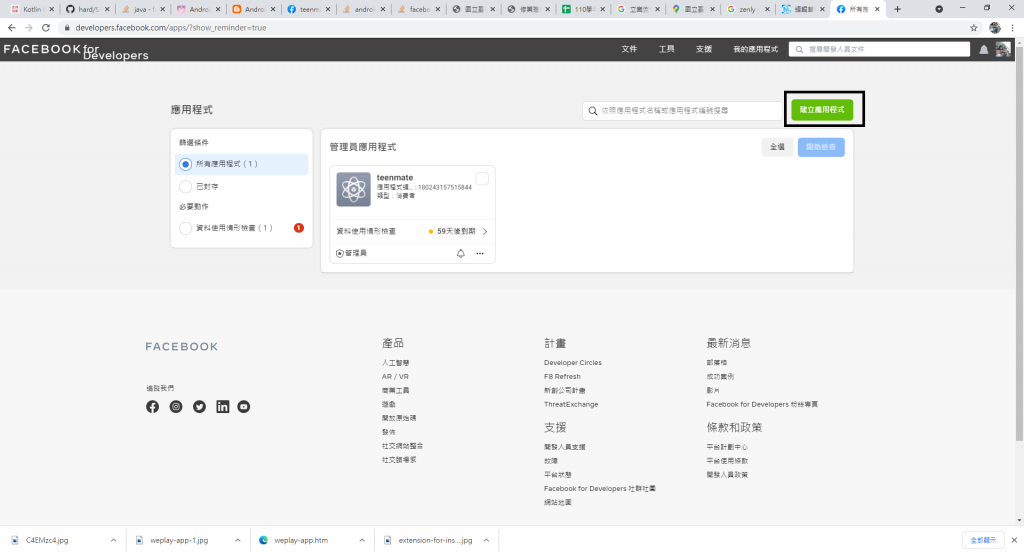This screenshot has width=1024, height=555.
Task: Open the user avatar in Facebook header
Action: click(x=1002, y=49)
